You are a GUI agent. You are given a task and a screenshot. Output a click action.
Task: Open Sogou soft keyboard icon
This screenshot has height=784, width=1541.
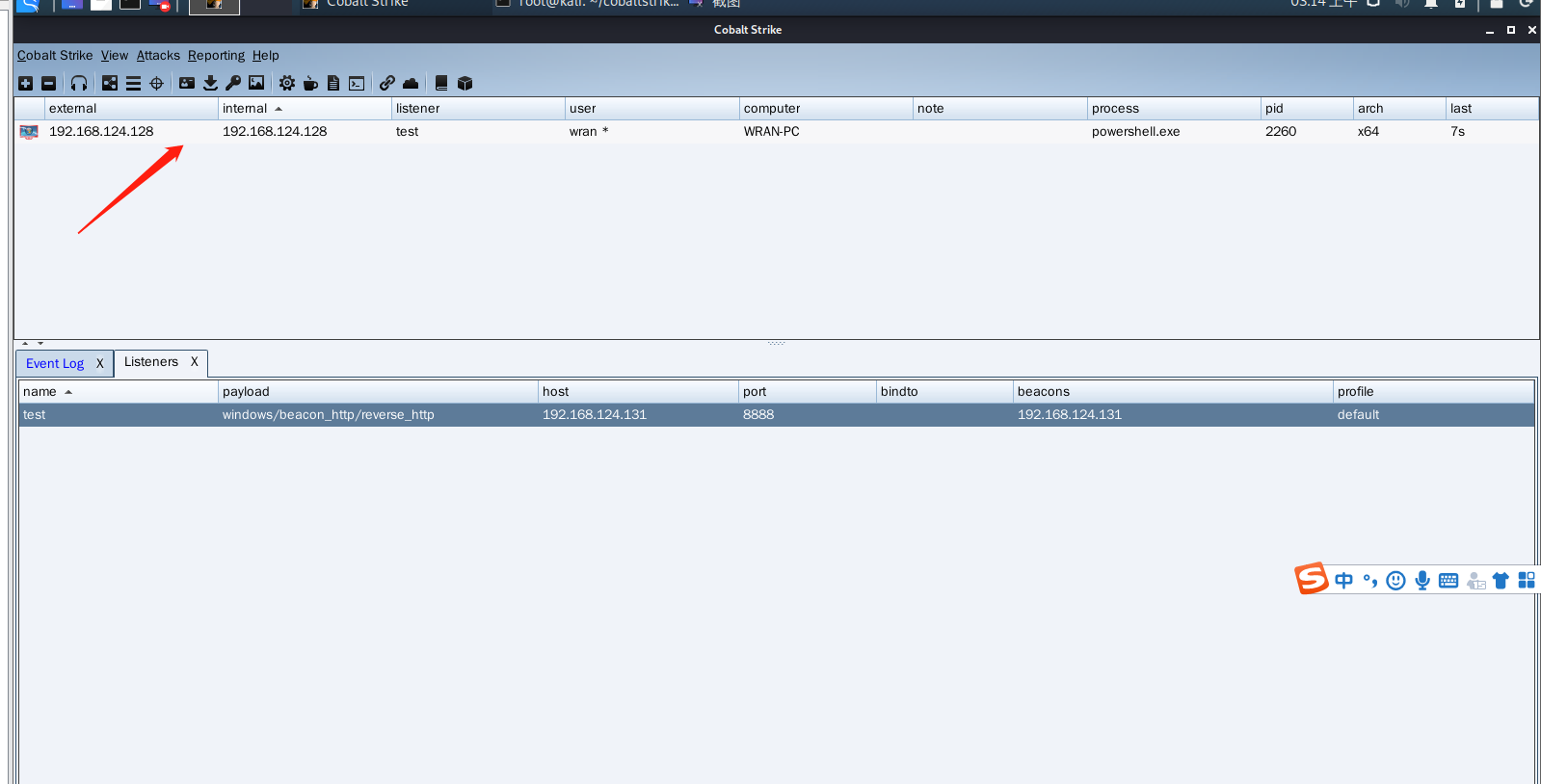tap(1448, 581)
